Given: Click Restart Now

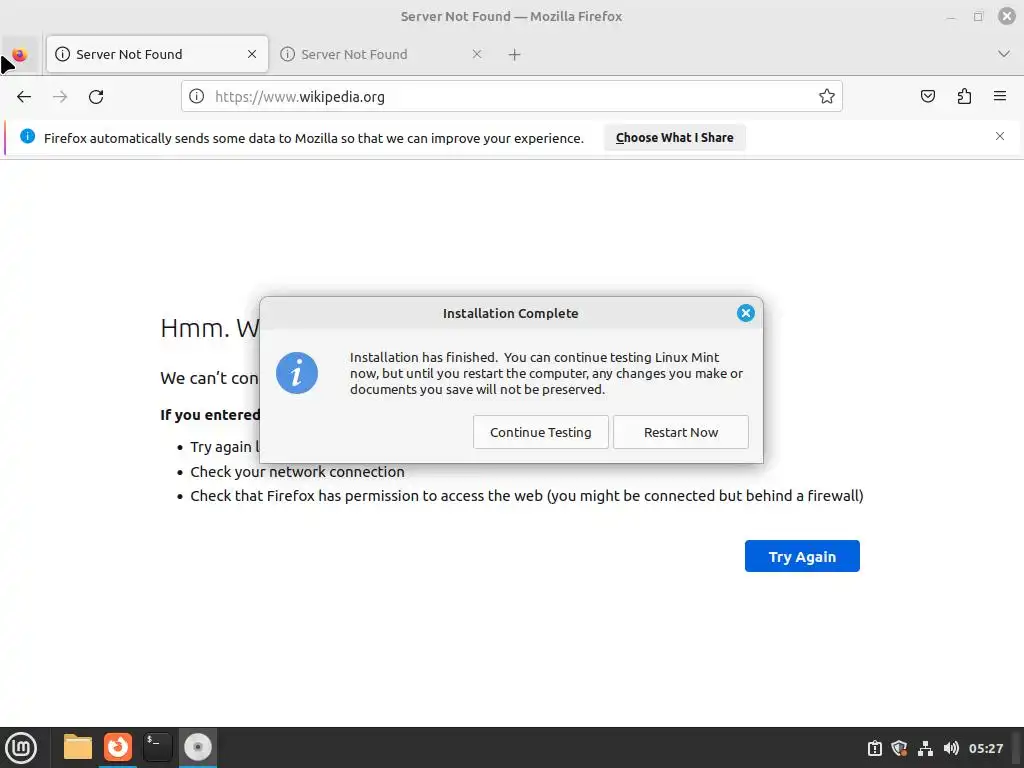Looking at the screenshot, I should click(680, 432).
